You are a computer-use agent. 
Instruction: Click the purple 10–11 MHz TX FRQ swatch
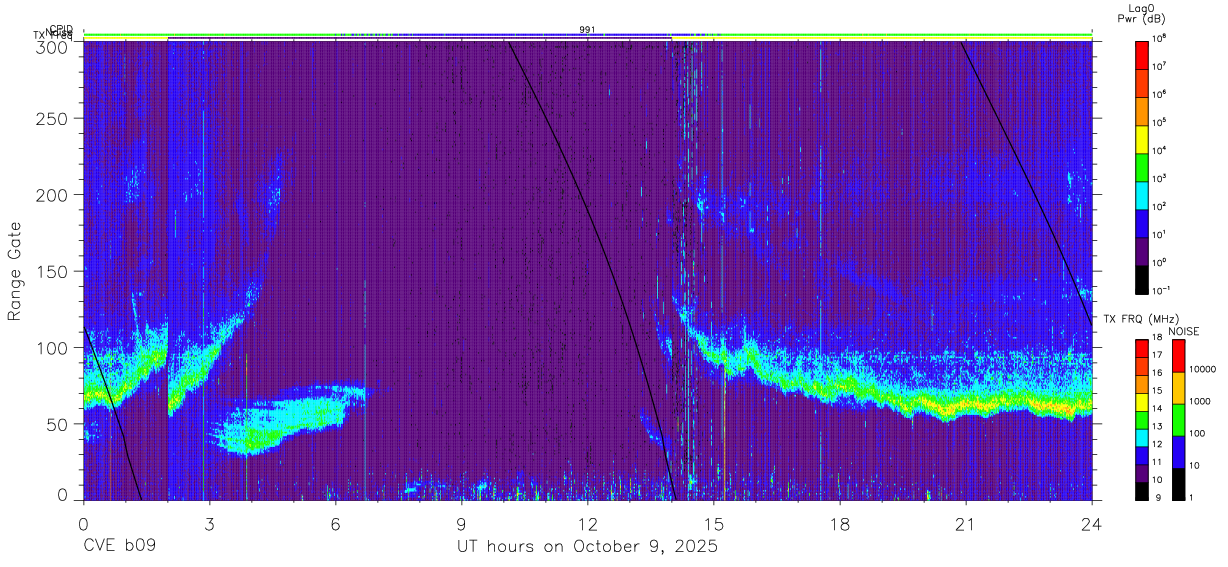pyautogui.click(x=1143, y=471)
